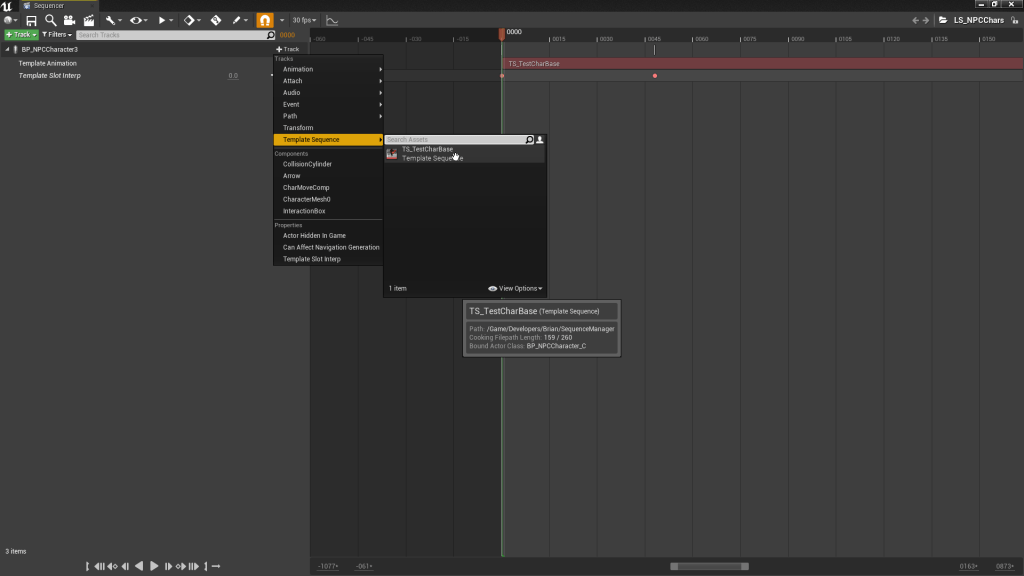Click the Save sequence floppy disk icon
Image resolution: width=1024 pixels, height=576 pixels.
click(x=31, y=20)
